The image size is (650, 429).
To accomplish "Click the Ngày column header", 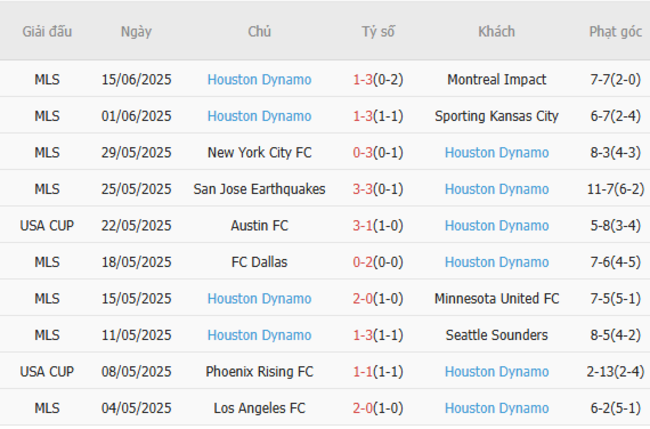I will [x=136, y=31].
